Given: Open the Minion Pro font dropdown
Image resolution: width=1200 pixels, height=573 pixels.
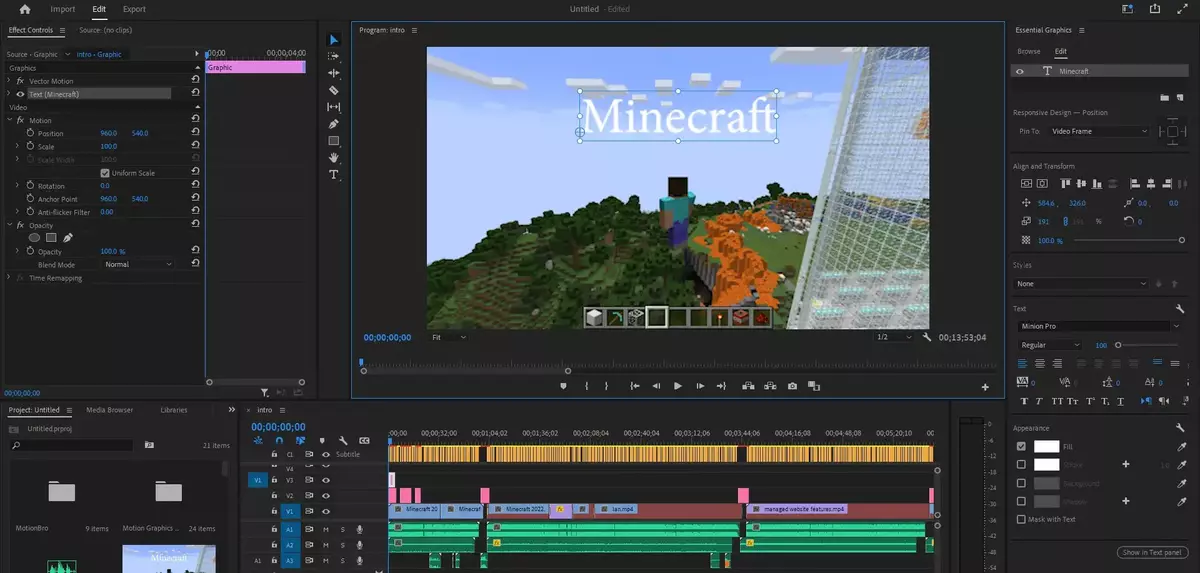Looking at the screenshot, I should pos(1098,326).
